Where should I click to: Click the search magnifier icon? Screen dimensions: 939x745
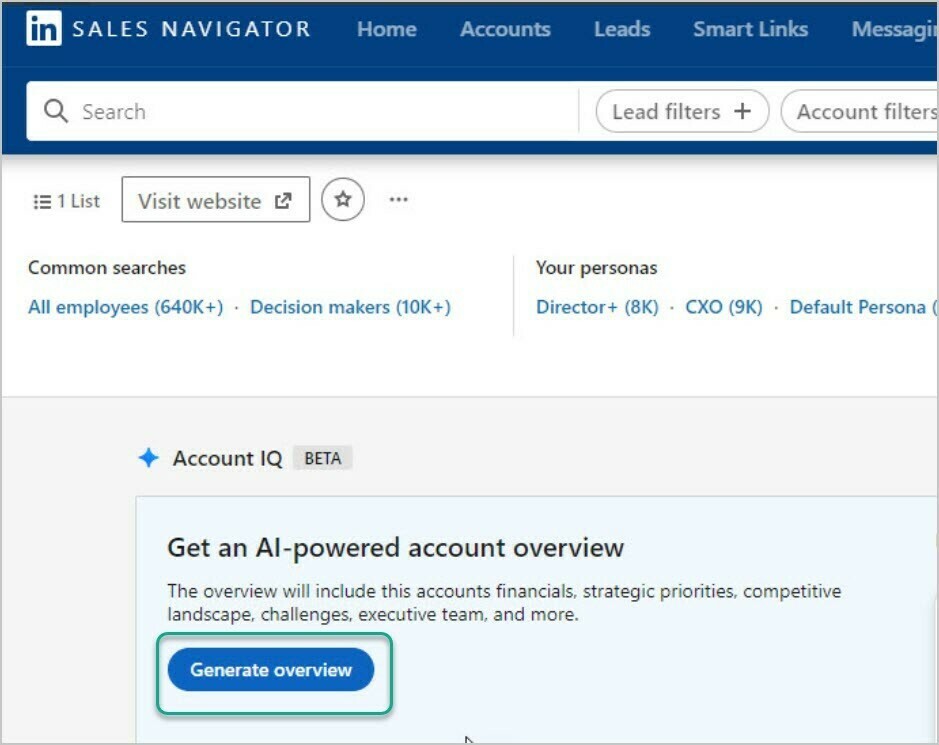[56, 111]
